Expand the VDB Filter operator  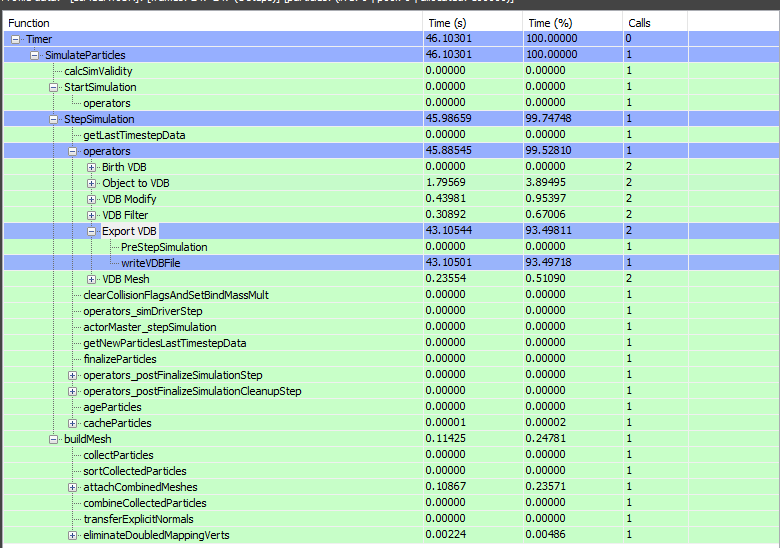[x=92, y=215]
